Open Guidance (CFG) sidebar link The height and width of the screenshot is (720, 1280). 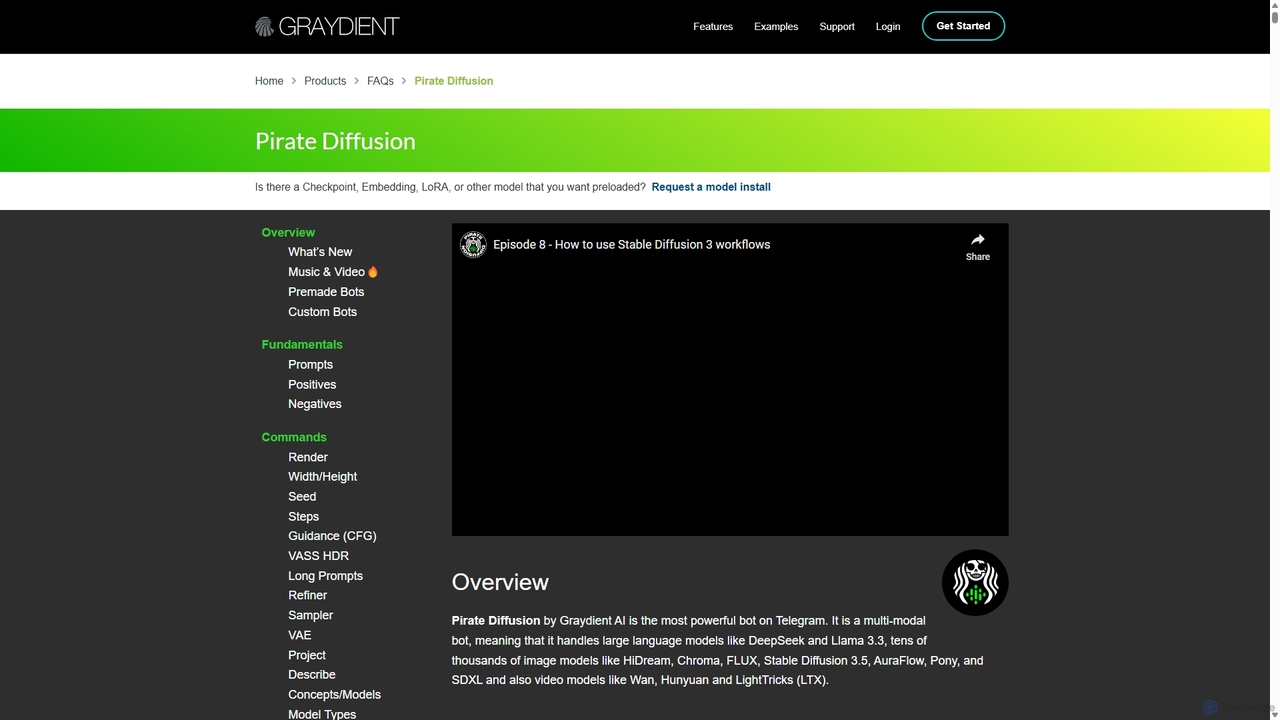point(332,536)
